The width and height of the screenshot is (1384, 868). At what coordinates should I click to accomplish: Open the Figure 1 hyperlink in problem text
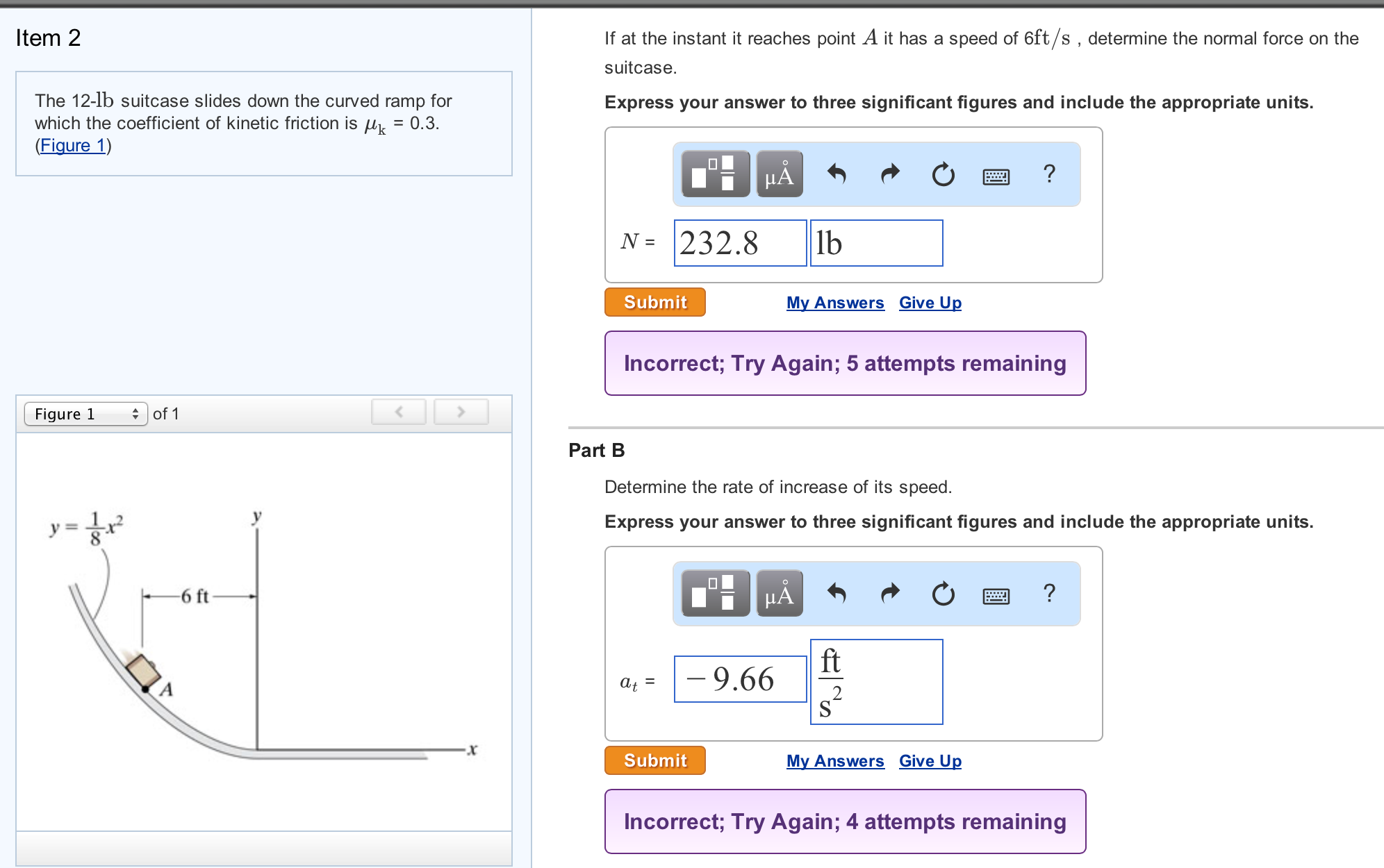[72, 145]
